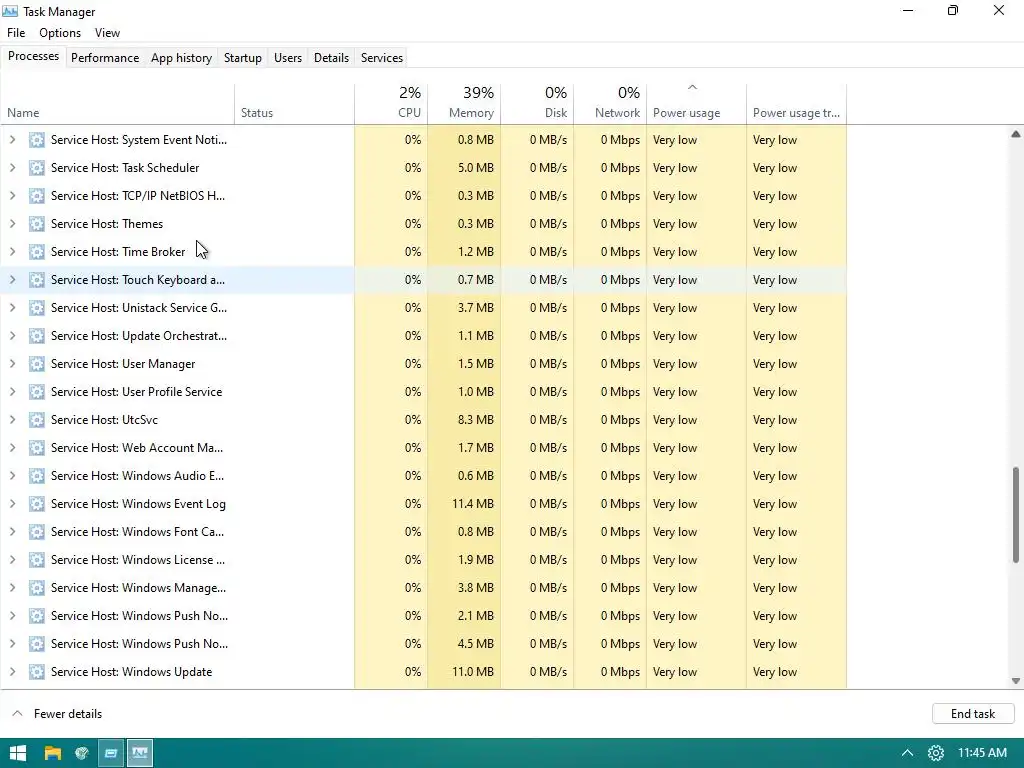Click the gear icon of Service Host: Unistack Service G...
Screen dimensions: 1024x768
(x=37, y=308)
